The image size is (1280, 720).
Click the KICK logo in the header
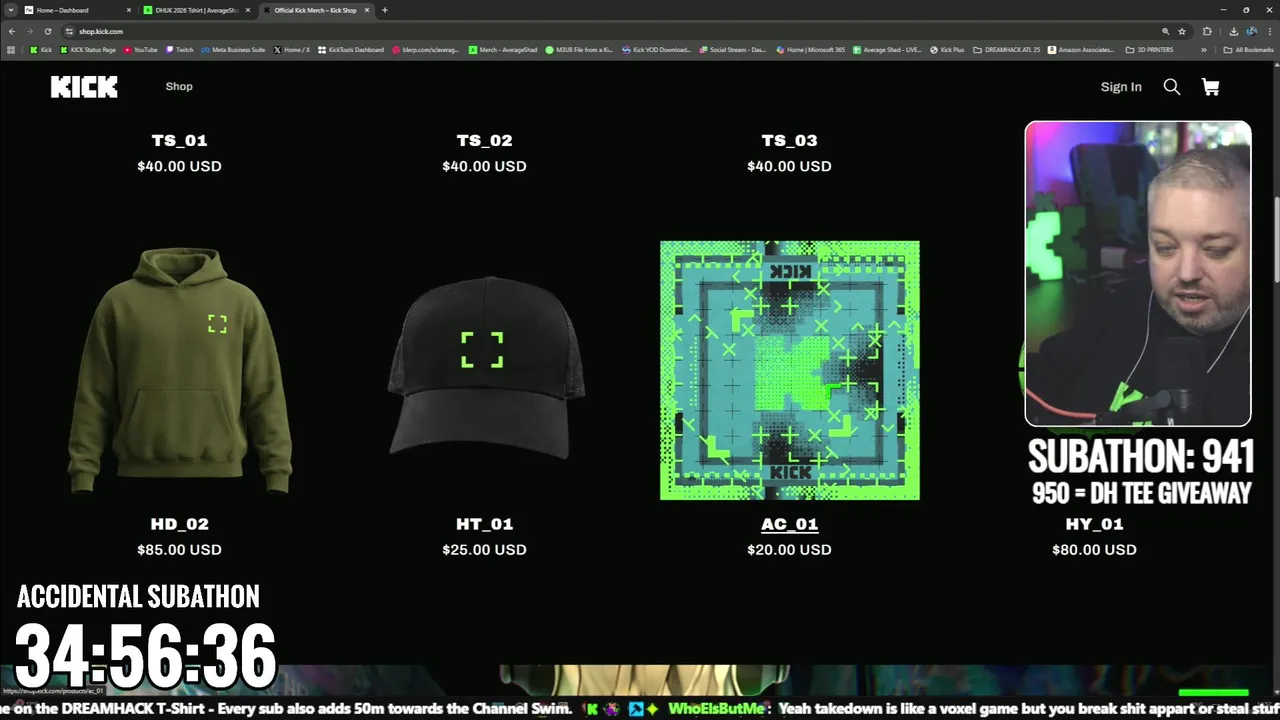click(84, 87)
